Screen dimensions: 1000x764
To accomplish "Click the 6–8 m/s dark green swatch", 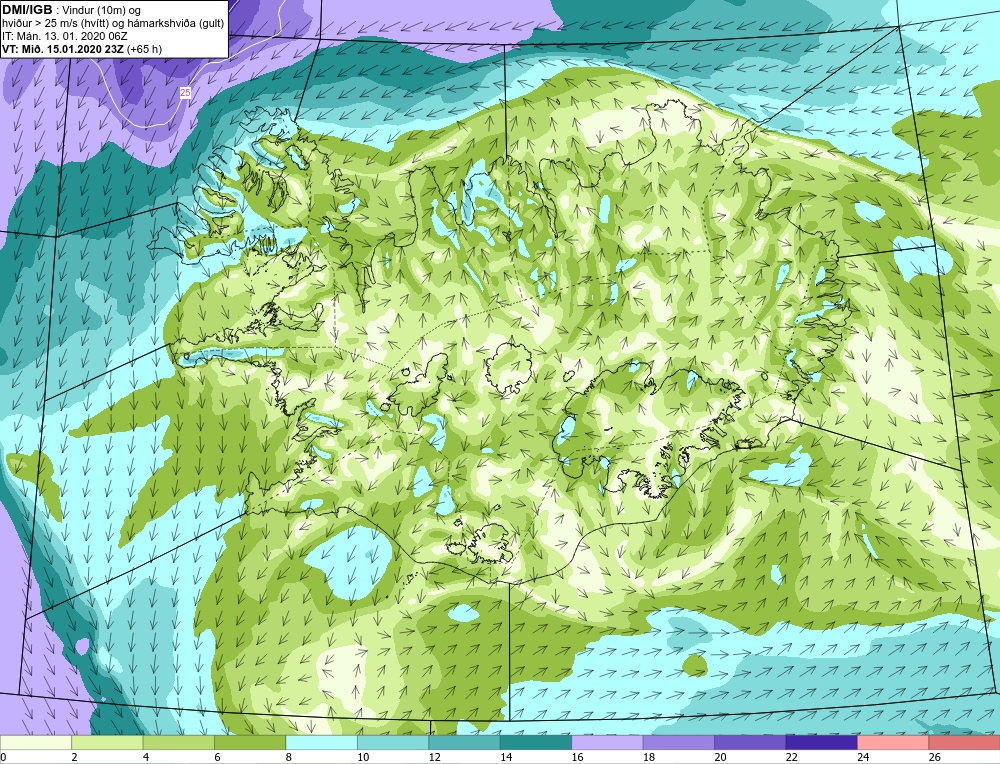I will point(250,742).
